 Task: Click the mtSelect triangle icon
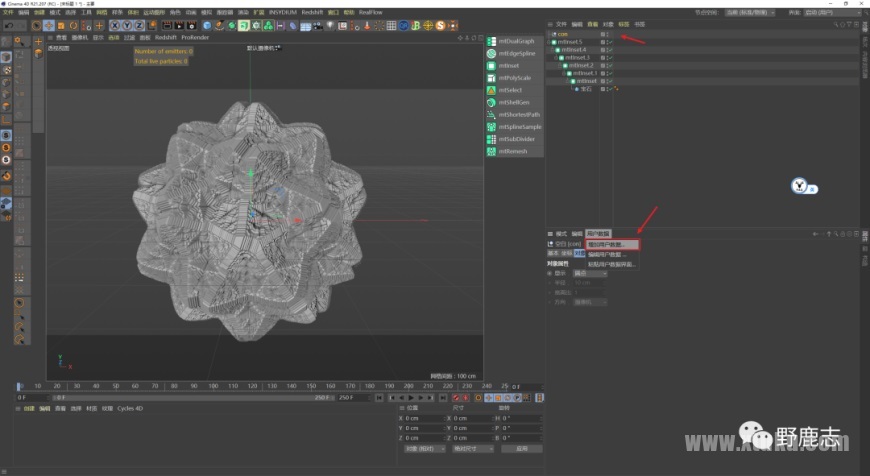pos(491,90)
